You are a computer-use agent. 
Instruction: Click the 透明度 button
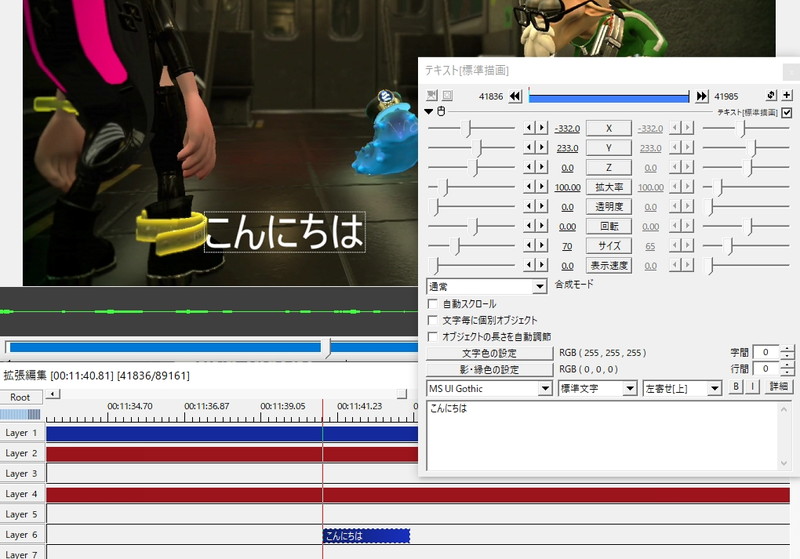609,206
